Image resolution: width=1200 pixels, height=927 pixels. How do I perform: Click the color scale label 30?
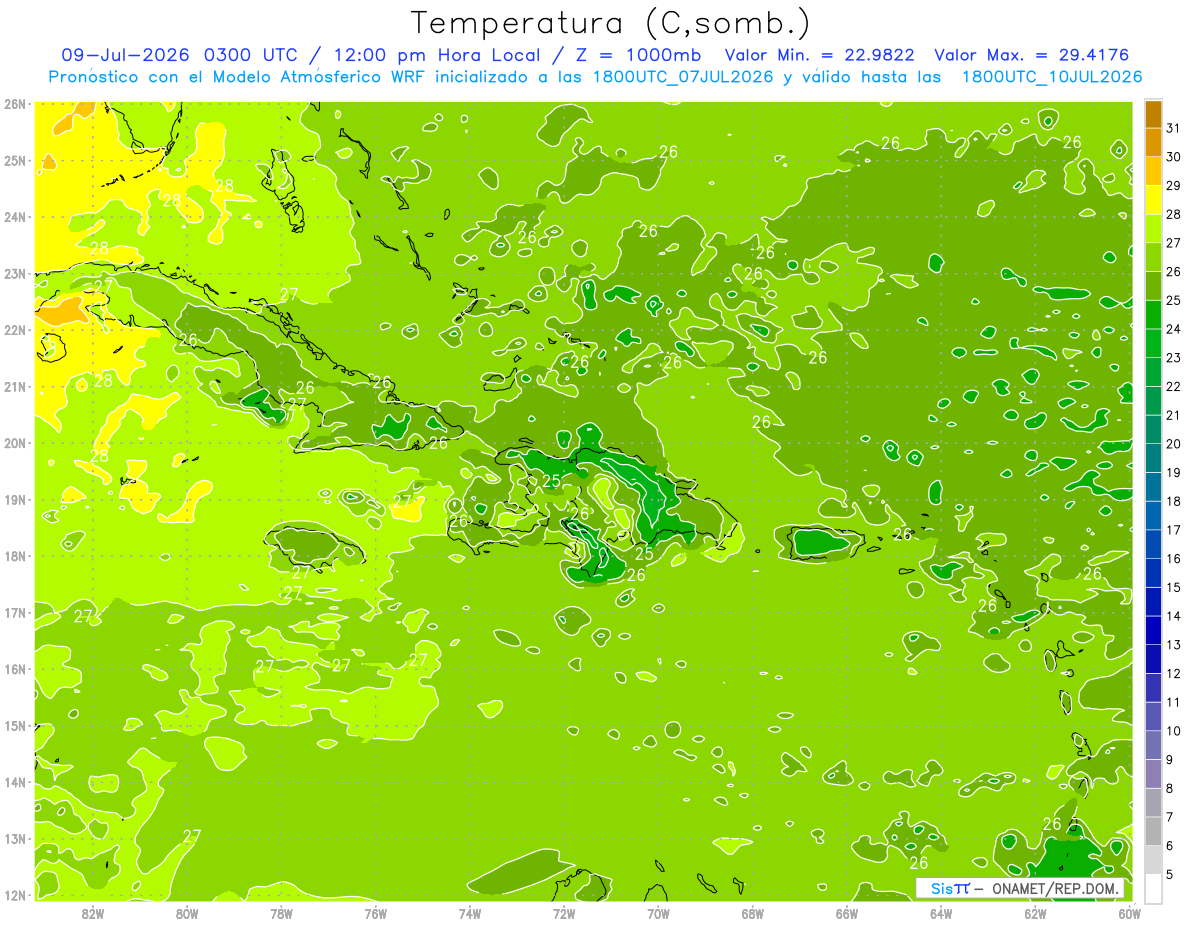pos(1174,157)
